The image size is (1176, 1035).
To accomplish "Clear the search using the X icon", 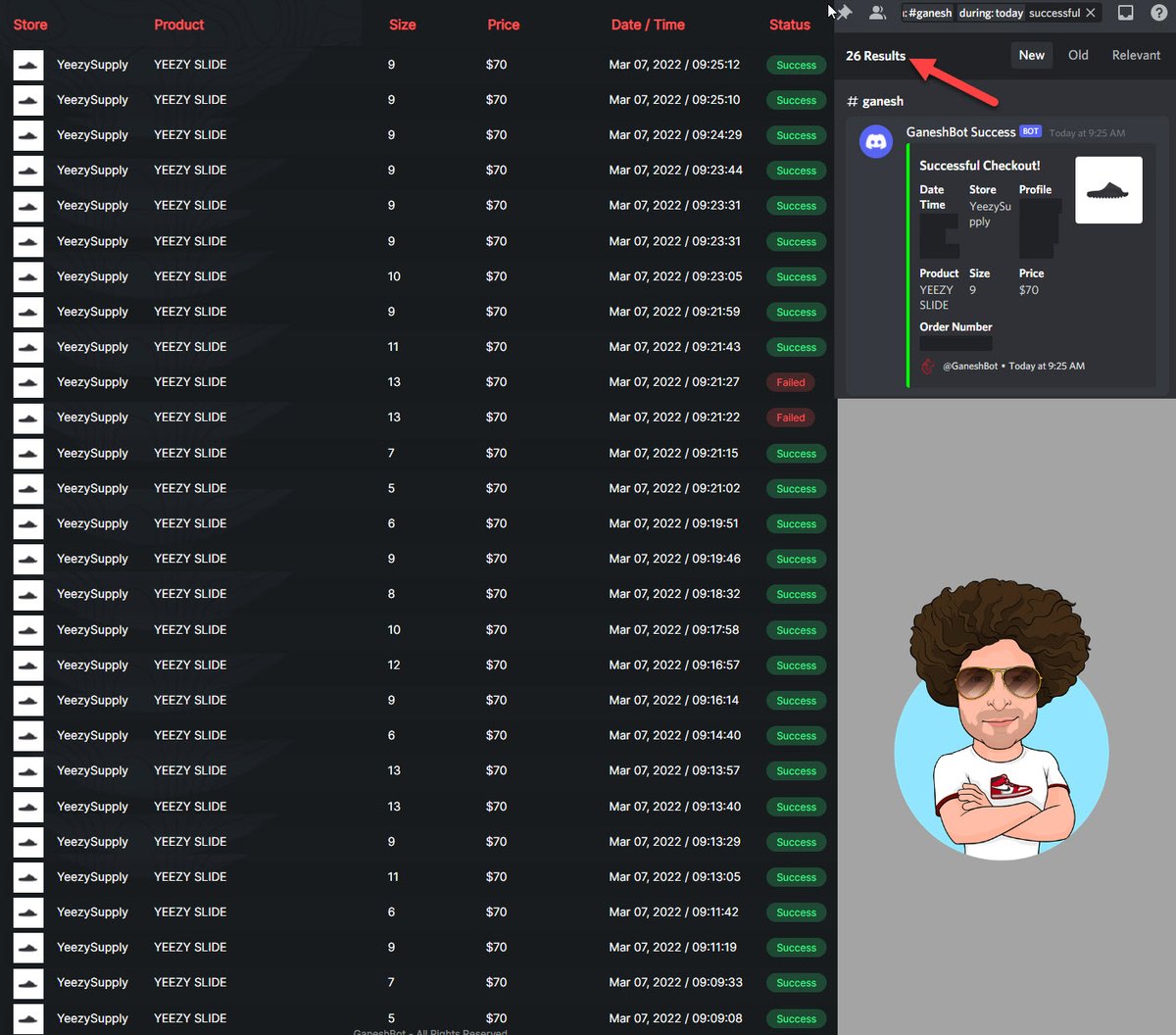I will click(x=1090, y=13).
